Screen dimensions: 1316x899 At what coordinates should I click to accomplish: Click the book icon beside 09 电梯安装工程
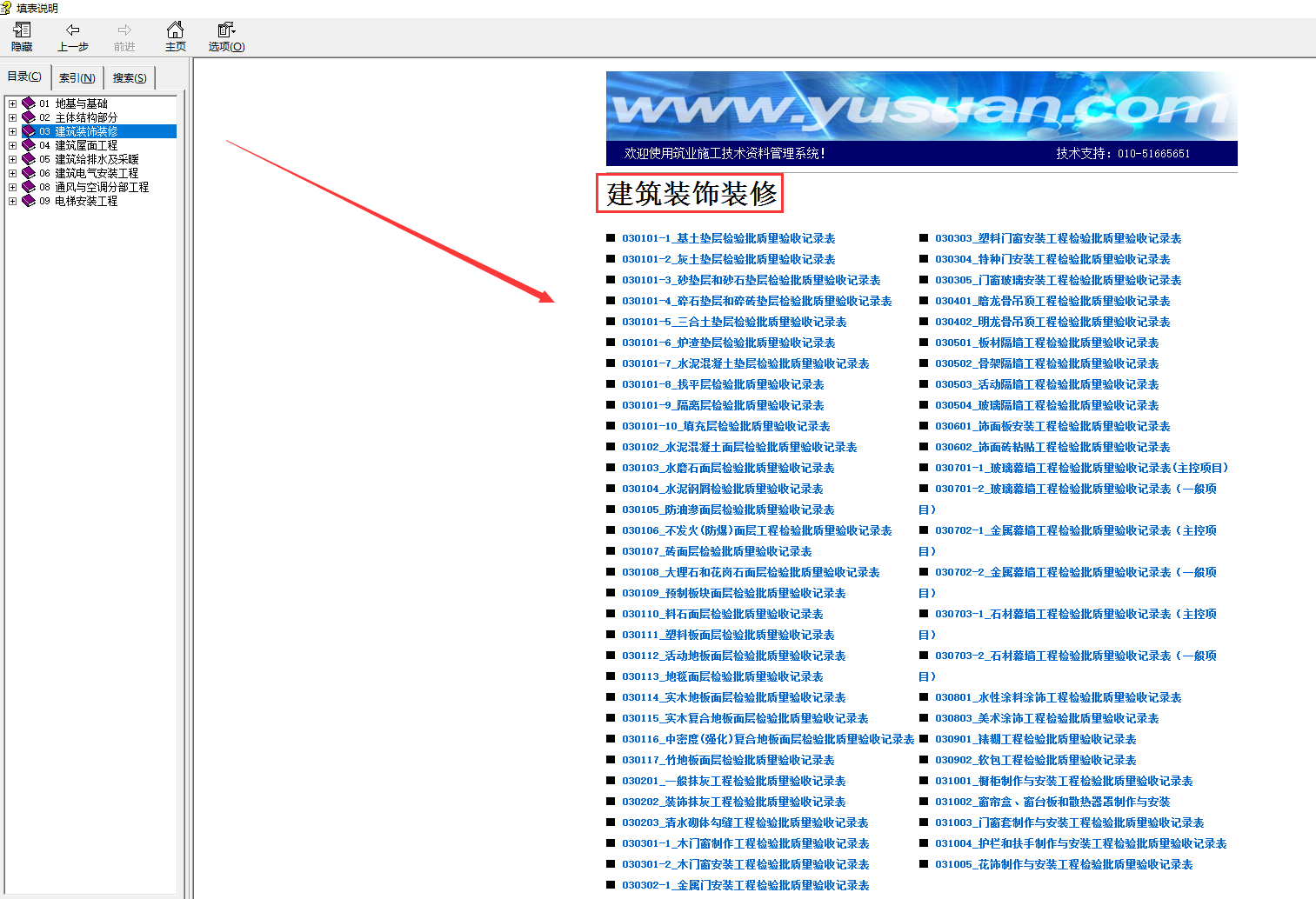click(29, 201)
